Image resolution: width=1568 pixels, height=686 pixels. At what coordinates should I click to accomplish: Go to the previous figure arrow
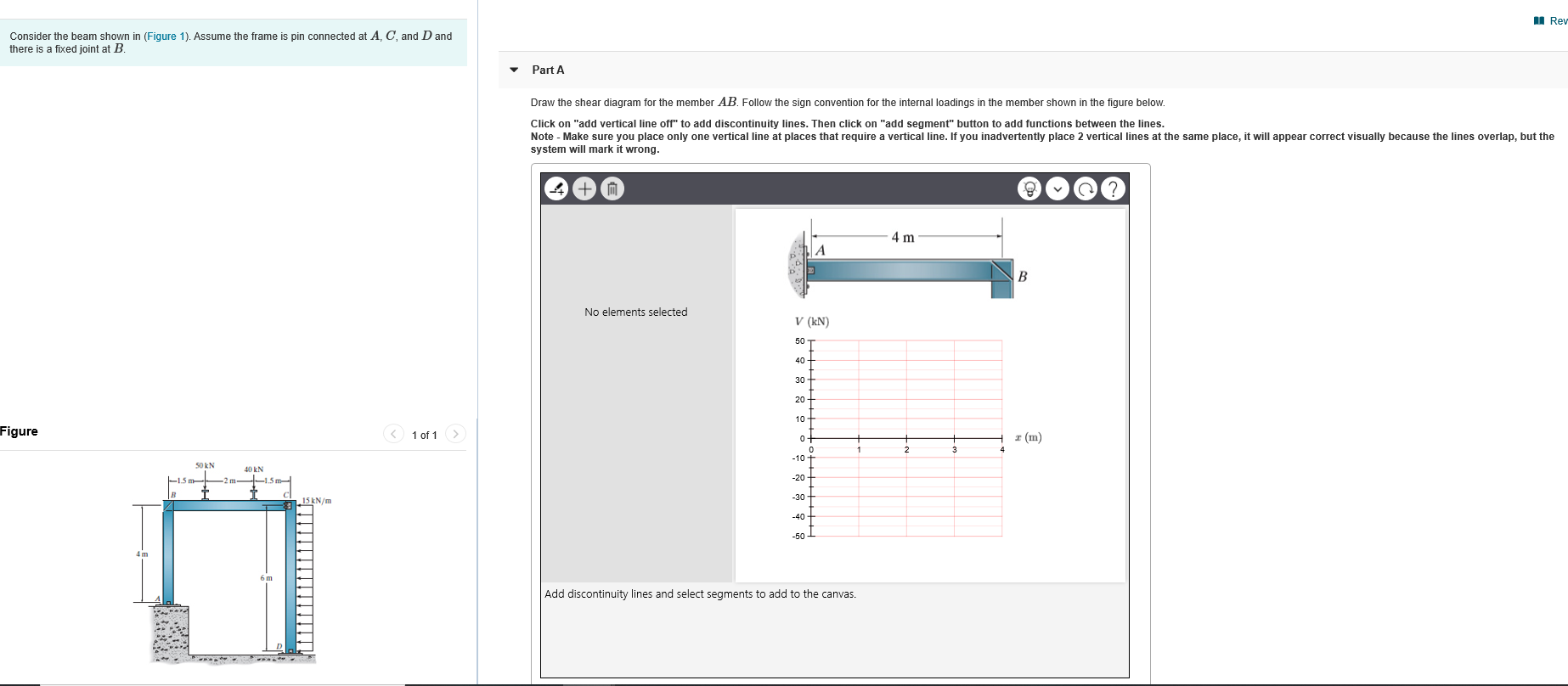tap(393, 434)
